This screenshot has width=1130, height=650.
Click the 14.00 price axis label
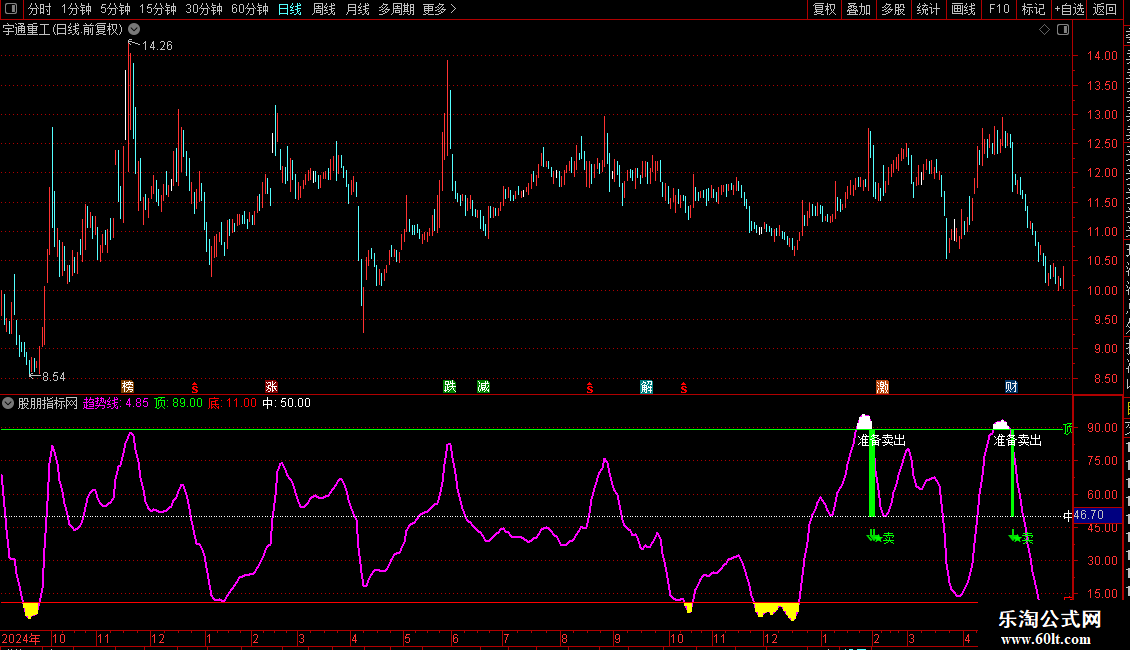point(1102,55)
